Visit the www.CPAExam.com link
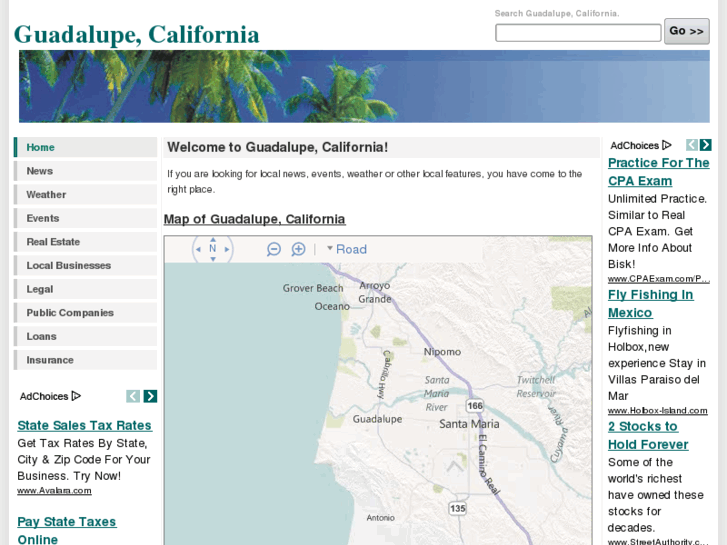Viewport: 727px width, 545px height. click(x=658, y=279)
